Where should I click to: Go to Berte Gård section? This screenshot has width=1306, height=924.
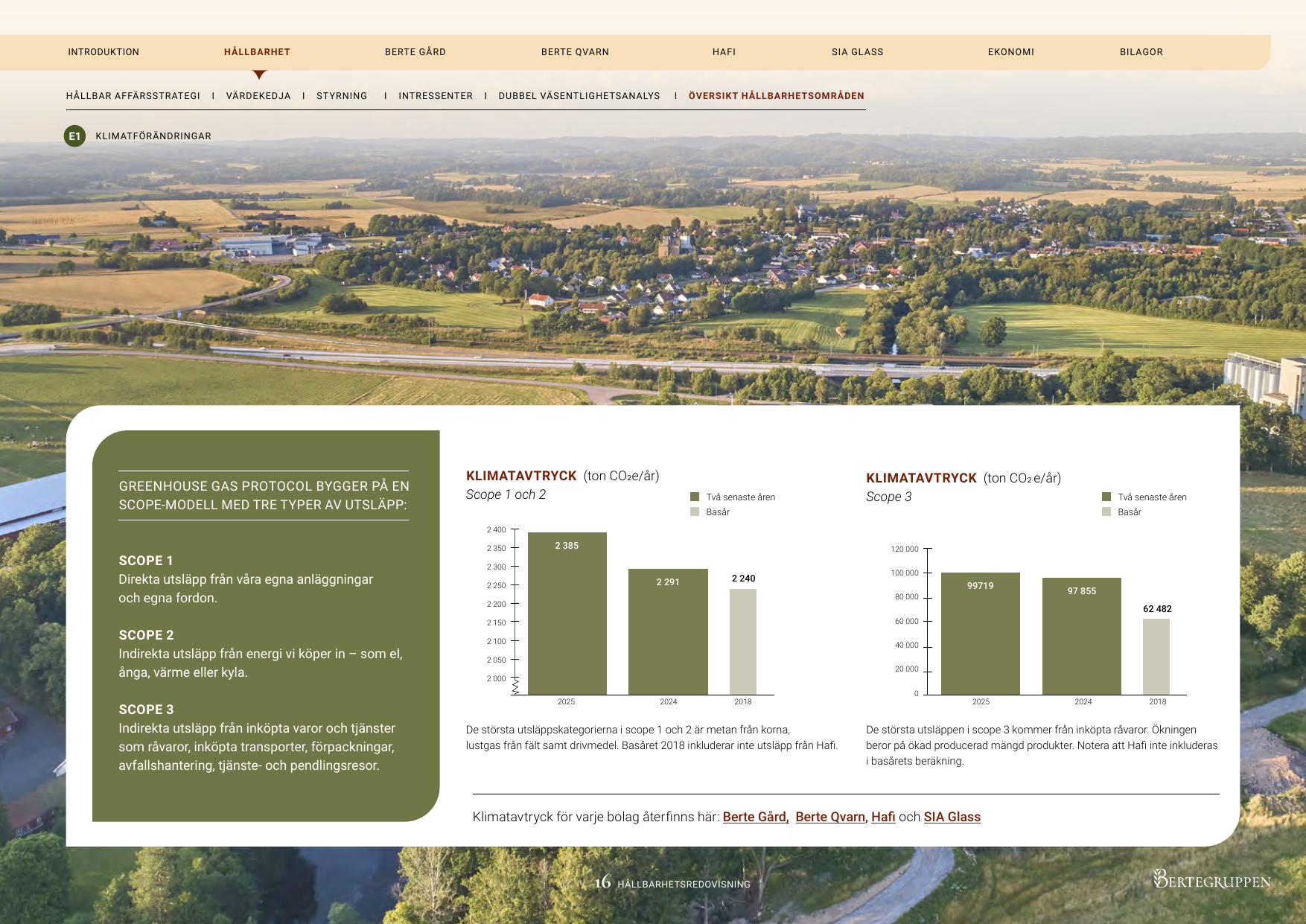(415, 52)
